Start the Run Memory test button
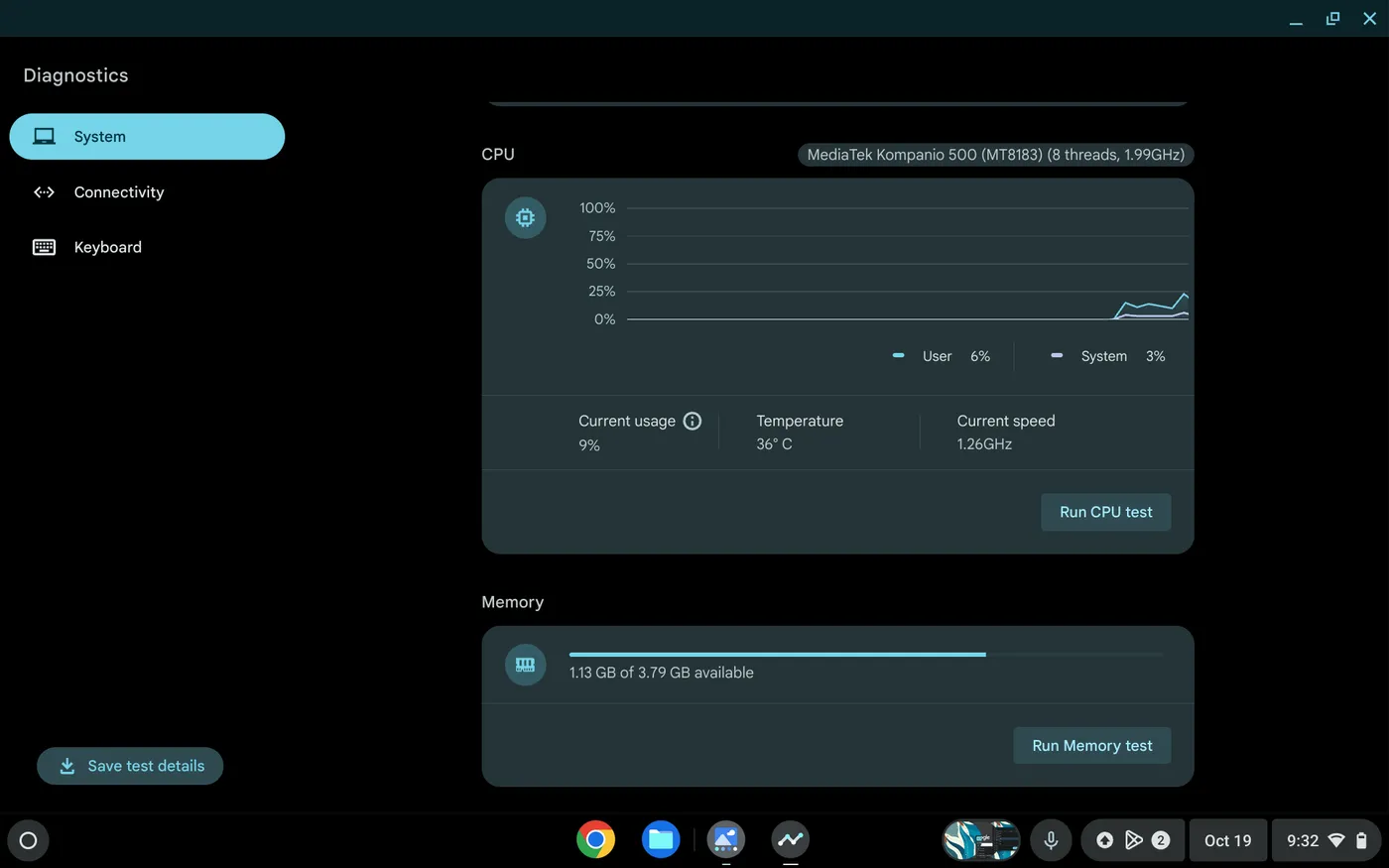 point(1091,746)
